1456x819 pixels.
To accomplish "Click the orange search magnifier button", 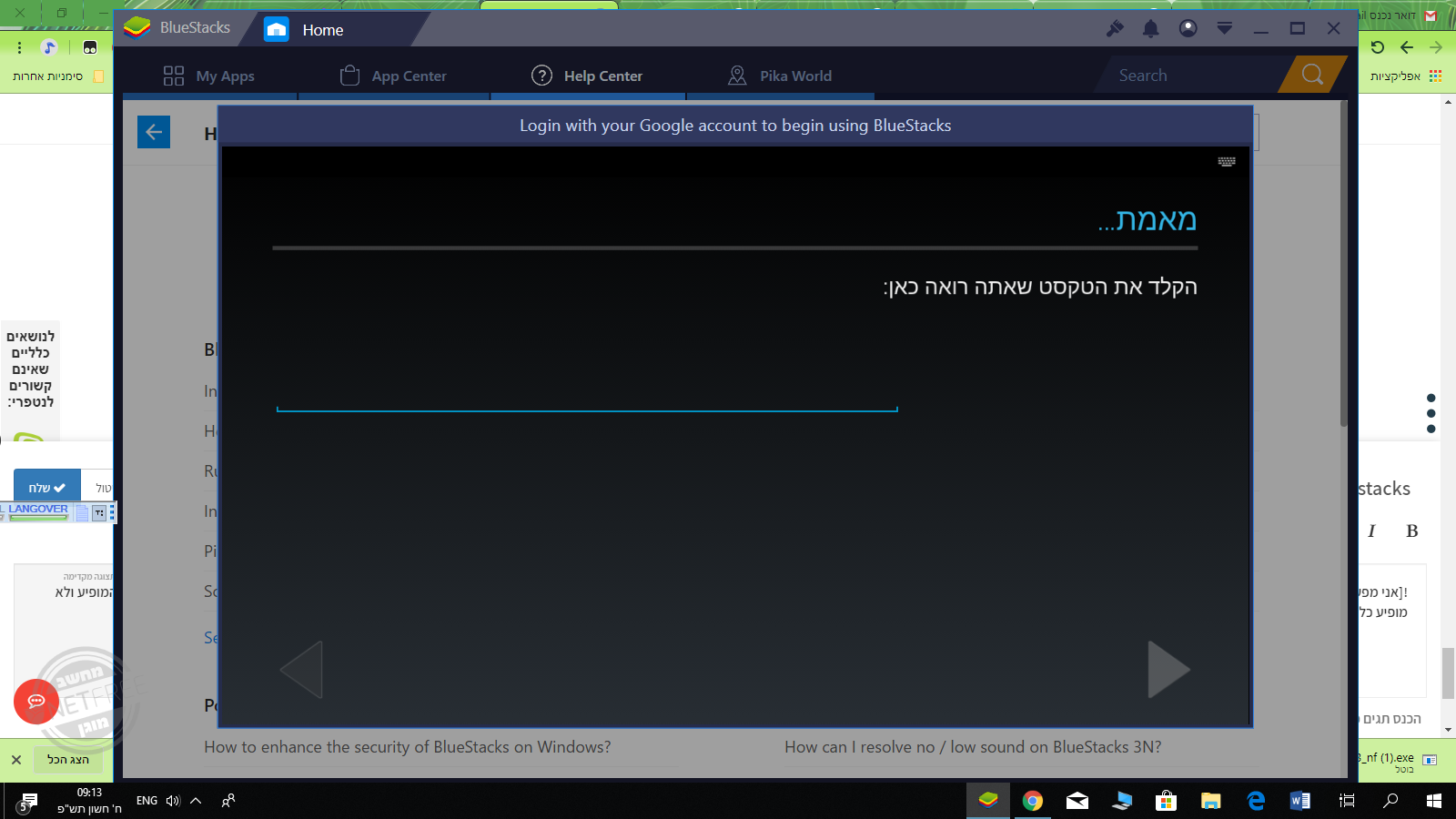I will pyautogui.click(x=1312, y=75).
